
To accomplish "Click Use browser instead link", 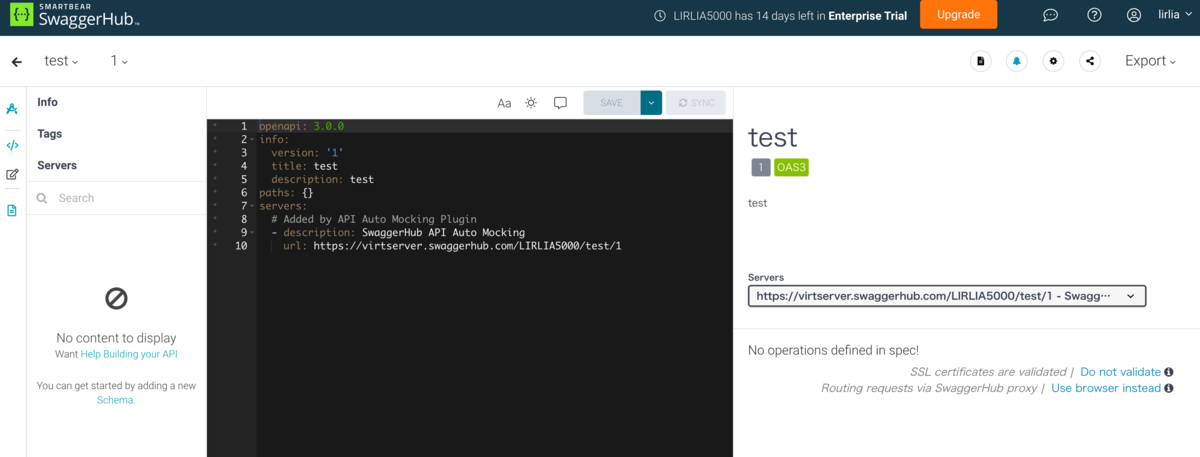I will (x=1106, y=388).
